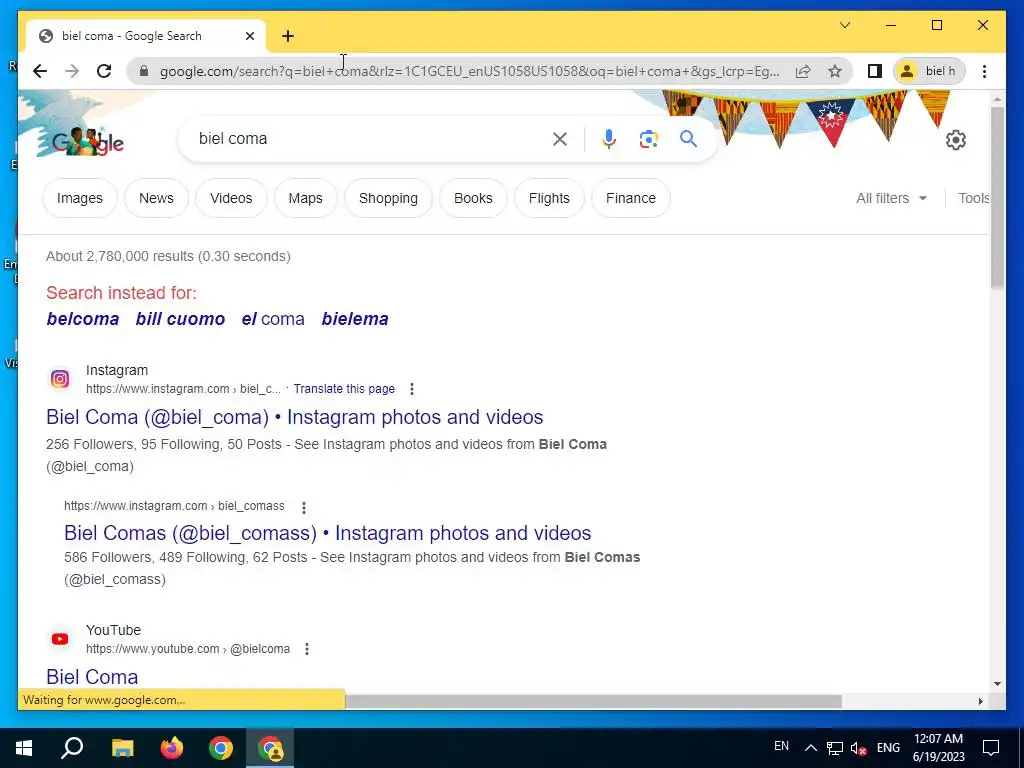Image resolution: width=1024 pixels, height=768 pixels.
Task: Open more options for biel_coma Instagram result
Action: [411, 389]
